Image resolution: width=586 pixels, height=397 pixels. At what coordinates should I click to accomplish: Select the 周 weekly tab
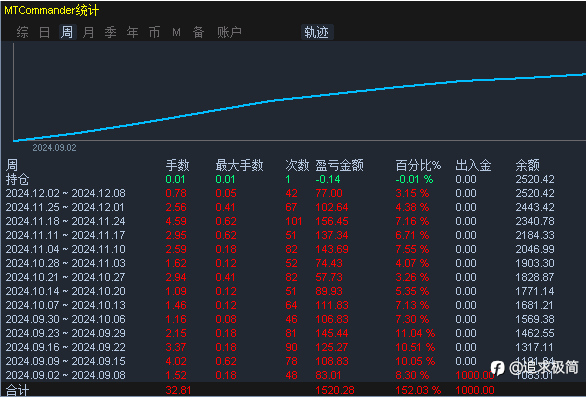[67, 32]
